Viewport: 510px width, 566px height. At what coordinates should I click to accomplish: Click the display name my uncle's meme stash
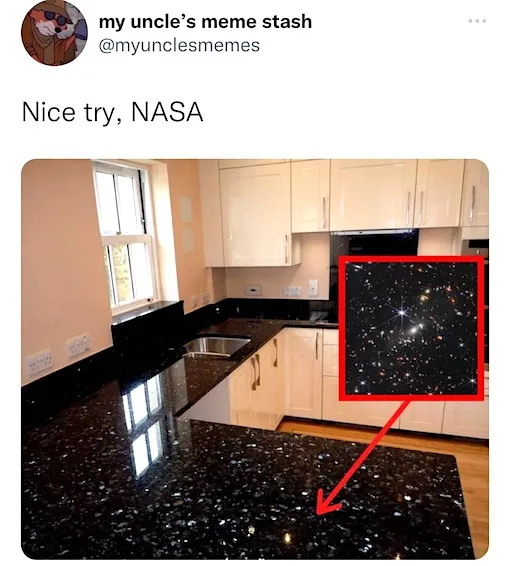tap(205, 22)
